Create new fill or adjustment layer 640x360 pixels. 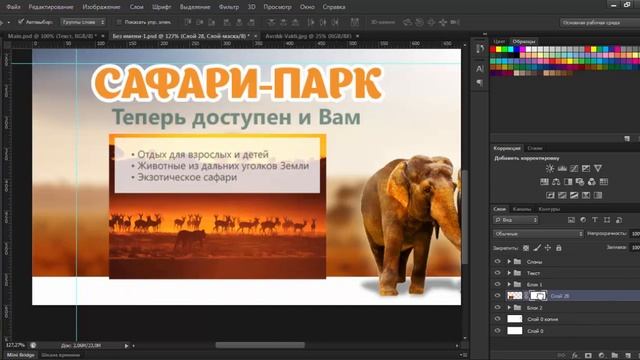click(x=601, y=356)
